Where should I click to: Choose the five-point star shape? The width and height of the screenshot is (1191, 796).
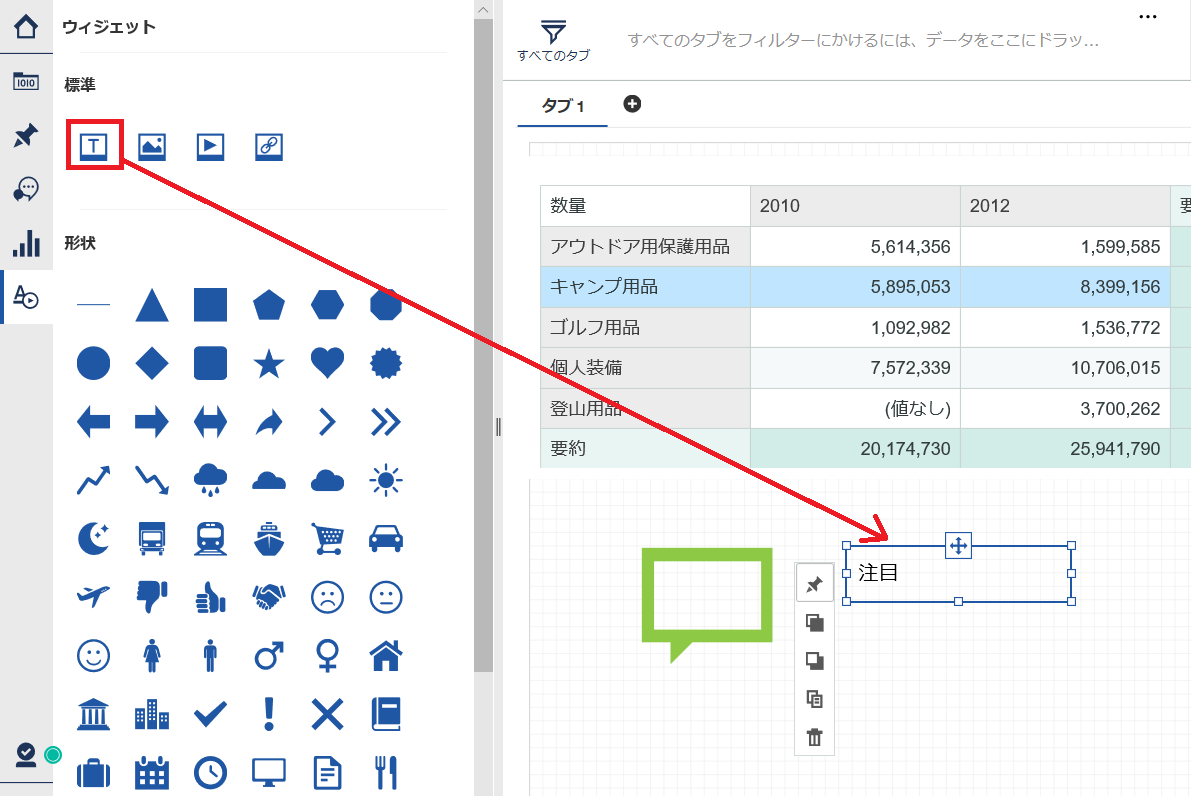click(269, 364)
